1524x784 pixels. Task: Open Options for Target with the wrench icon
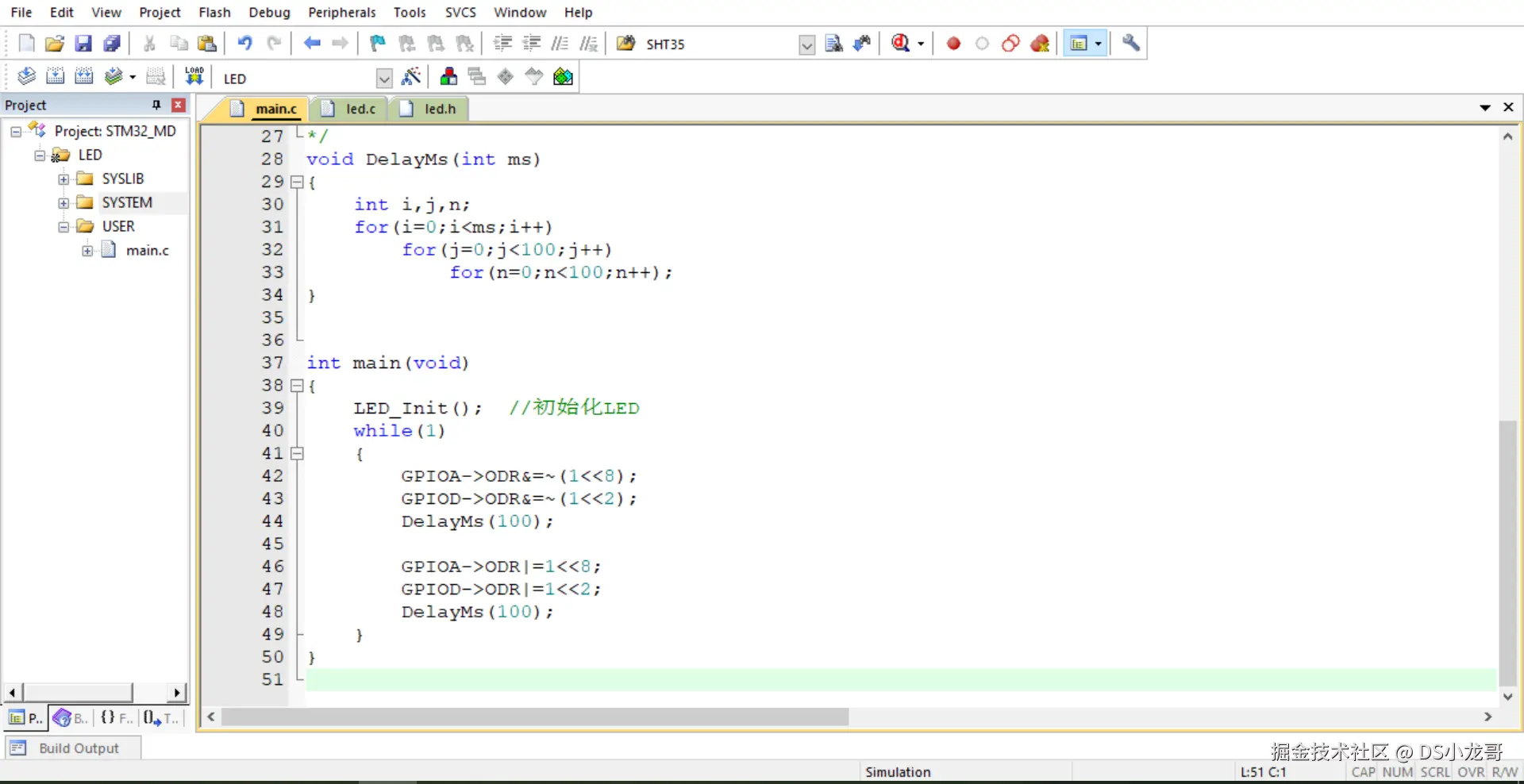pos(1130,44)
